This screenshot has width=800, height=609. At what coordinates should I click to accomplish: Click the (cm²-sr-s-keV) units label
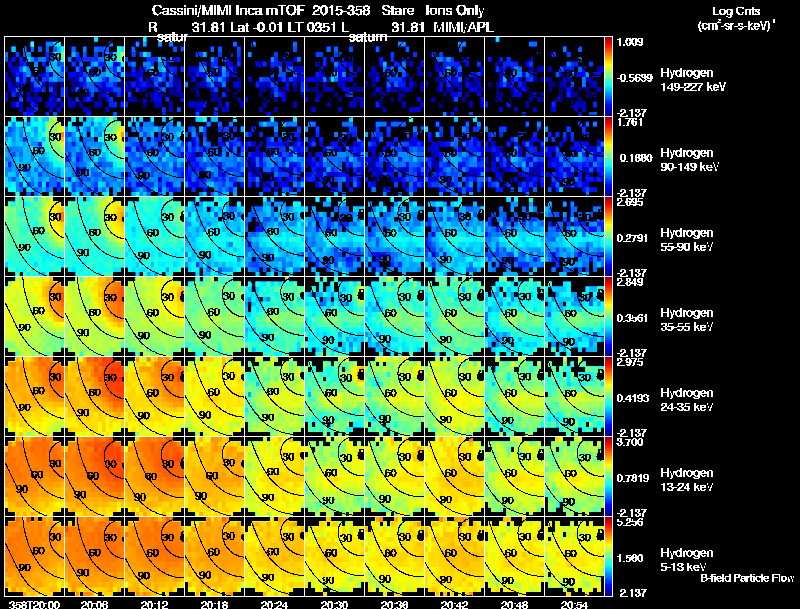click(736, 25)
